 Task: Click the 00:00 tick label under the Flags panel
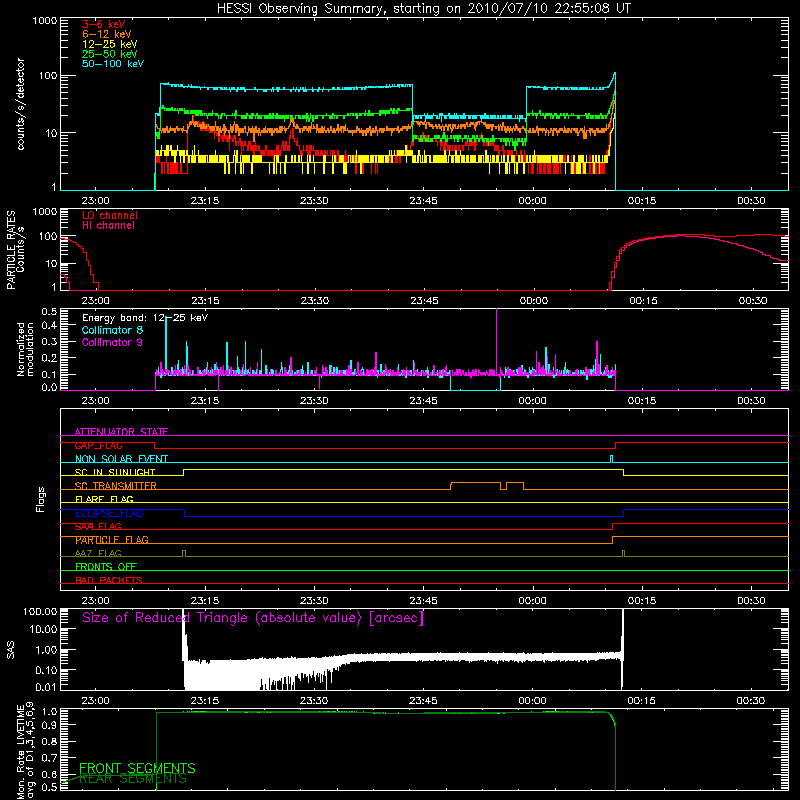[x=533, y=601]
